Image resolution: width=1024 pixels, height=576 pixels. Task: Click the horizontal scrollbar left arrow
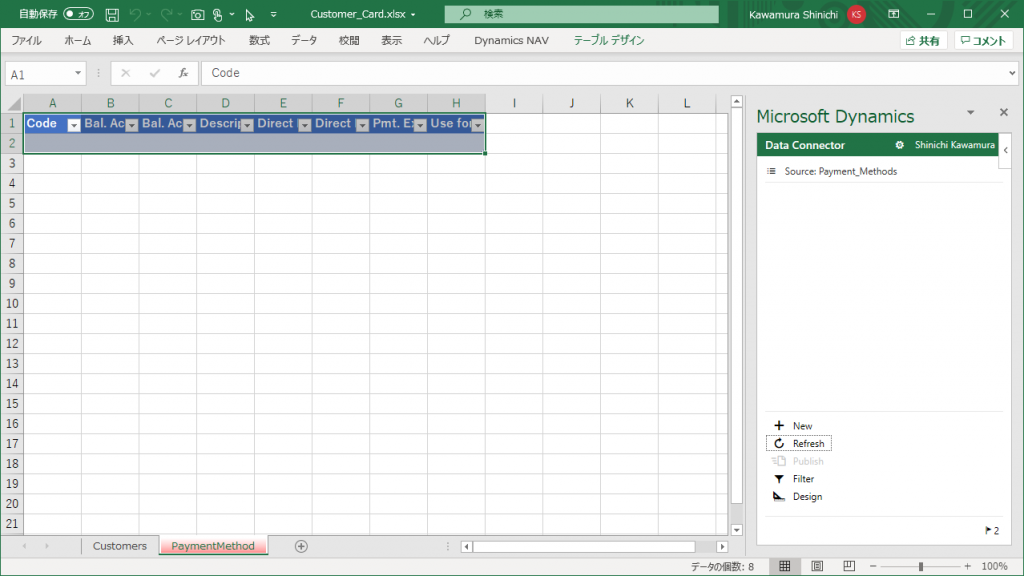coord(466,547)
